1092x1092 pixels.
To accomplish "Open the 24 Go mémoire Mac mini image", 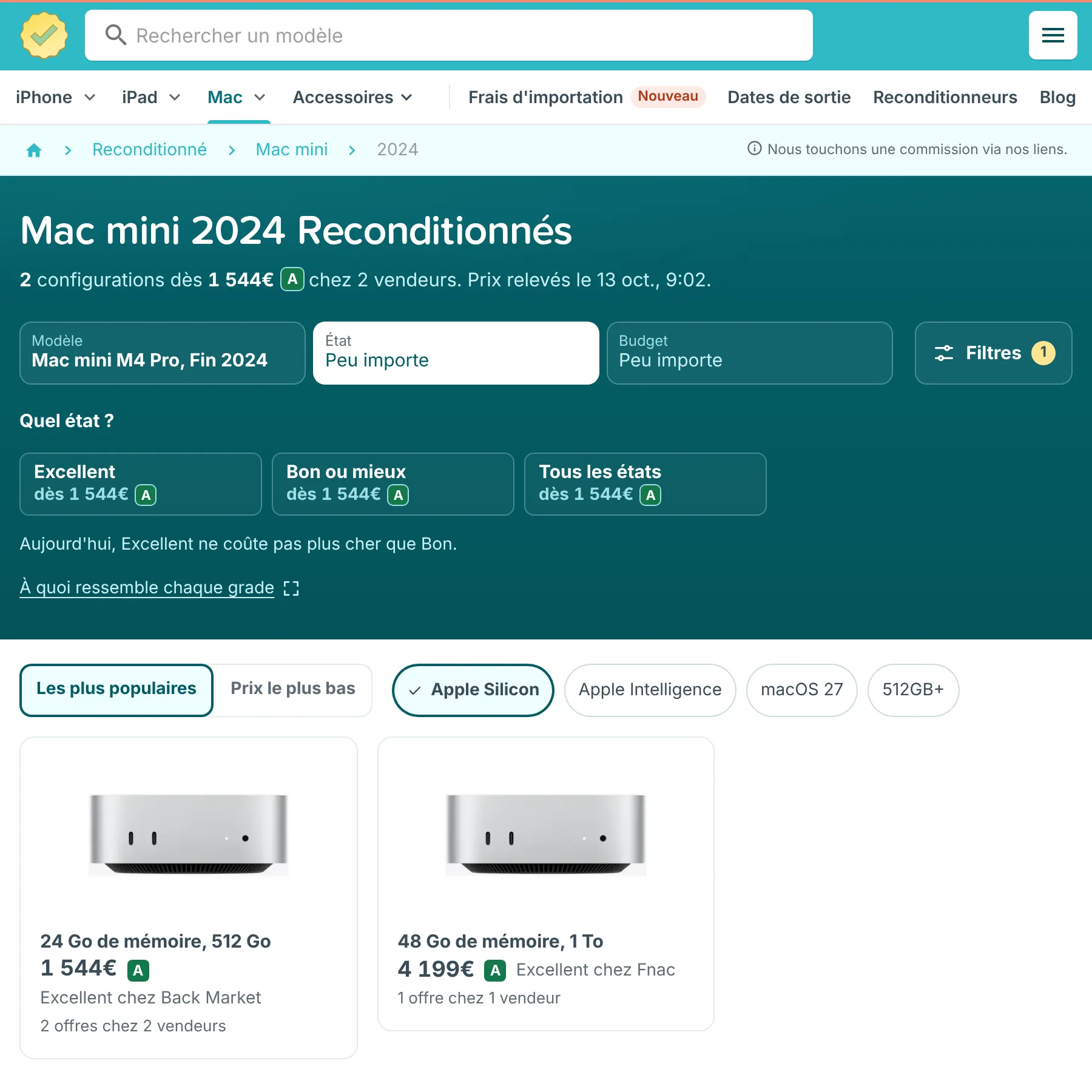I will (189, 834).
